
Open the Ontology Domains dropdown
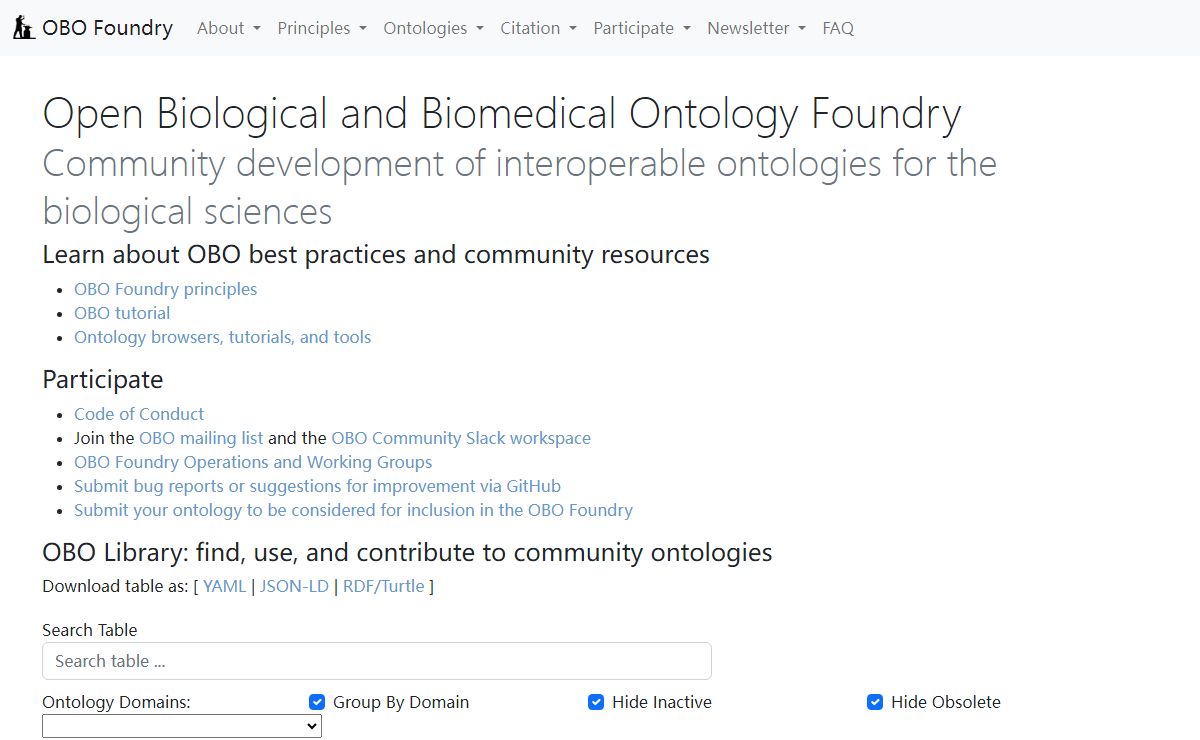182,726
